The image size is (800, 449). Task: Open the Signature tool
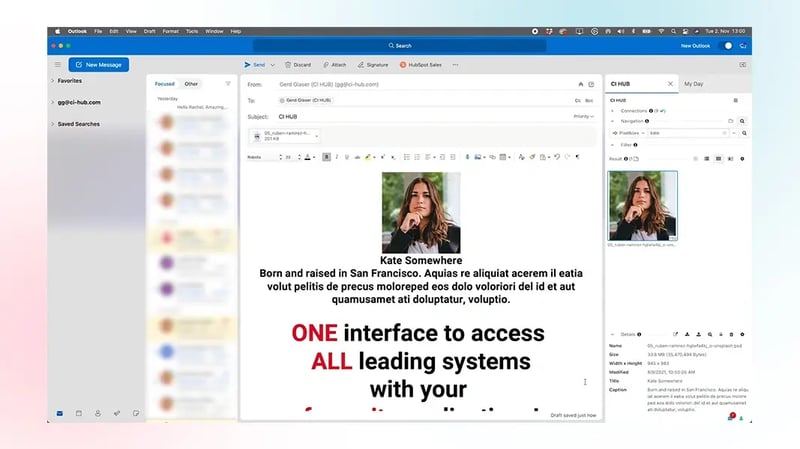(x=372, y=64)
